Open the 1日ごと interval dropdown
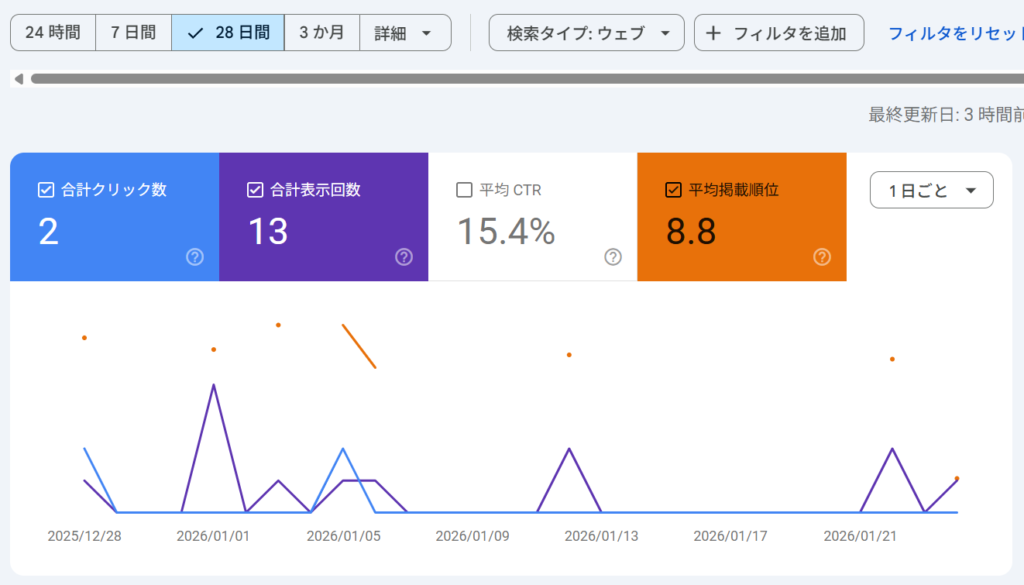Viewport: 1024px width, 585px height. click(931, 190)
